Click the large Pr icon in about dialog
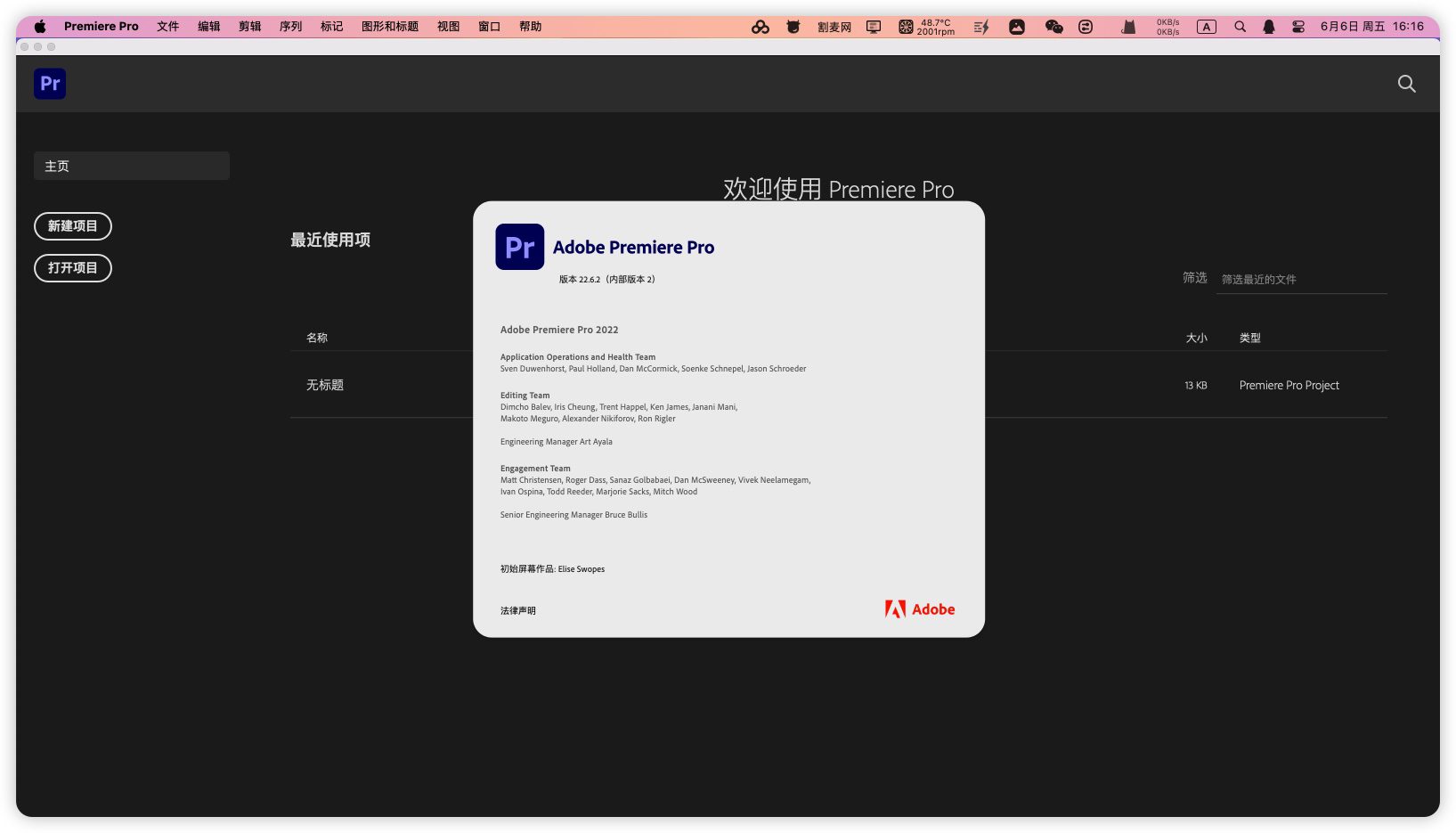1456x833 pixels. tap(519, 247)
